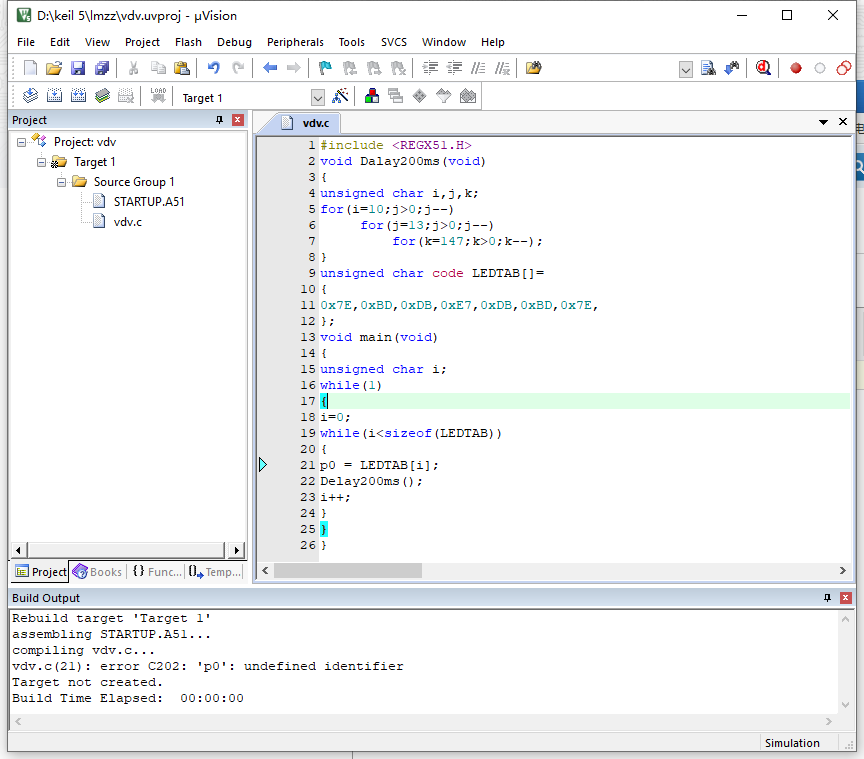
Task: Undo the last edit
Action: [x=213, y=68]
